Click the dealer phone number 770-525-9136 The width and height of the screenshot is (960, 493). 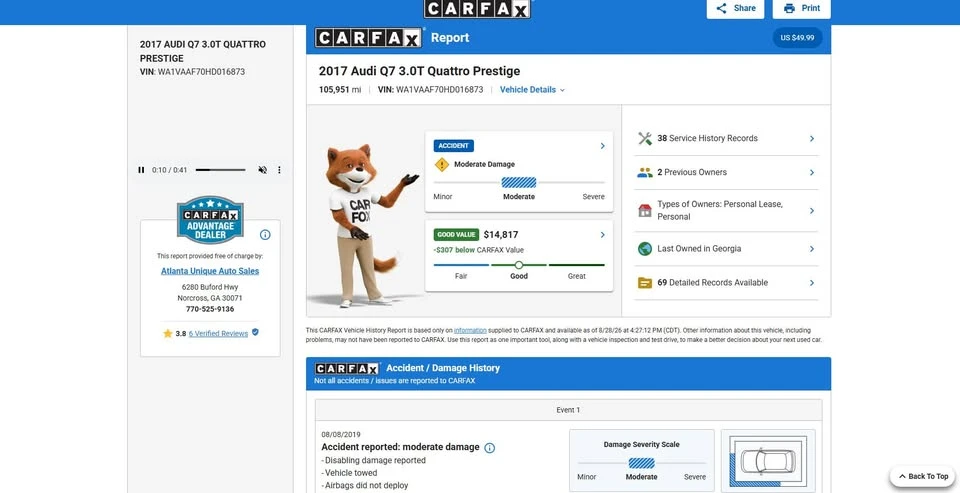pyautogui.click(x=210, y=309)
